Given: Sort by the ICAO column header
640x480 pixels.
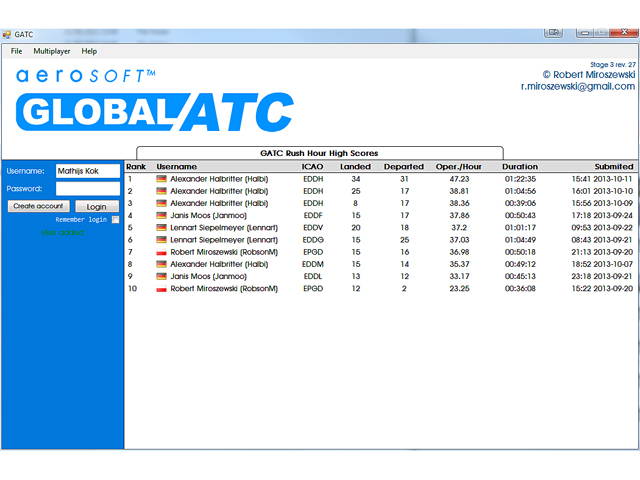Looking at the screenshot, I should click(312, 167).
